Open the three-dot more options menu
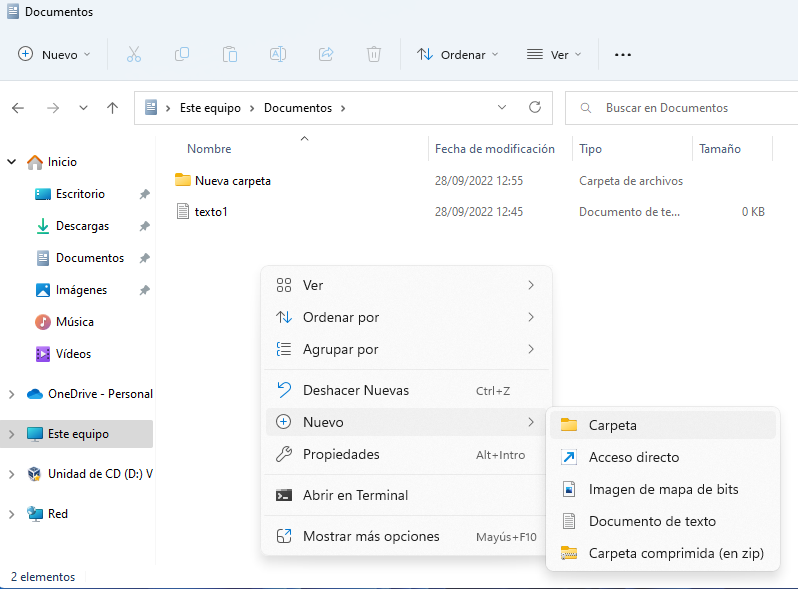The width and height of the screenshot is (798, 589). pos(623,54)
